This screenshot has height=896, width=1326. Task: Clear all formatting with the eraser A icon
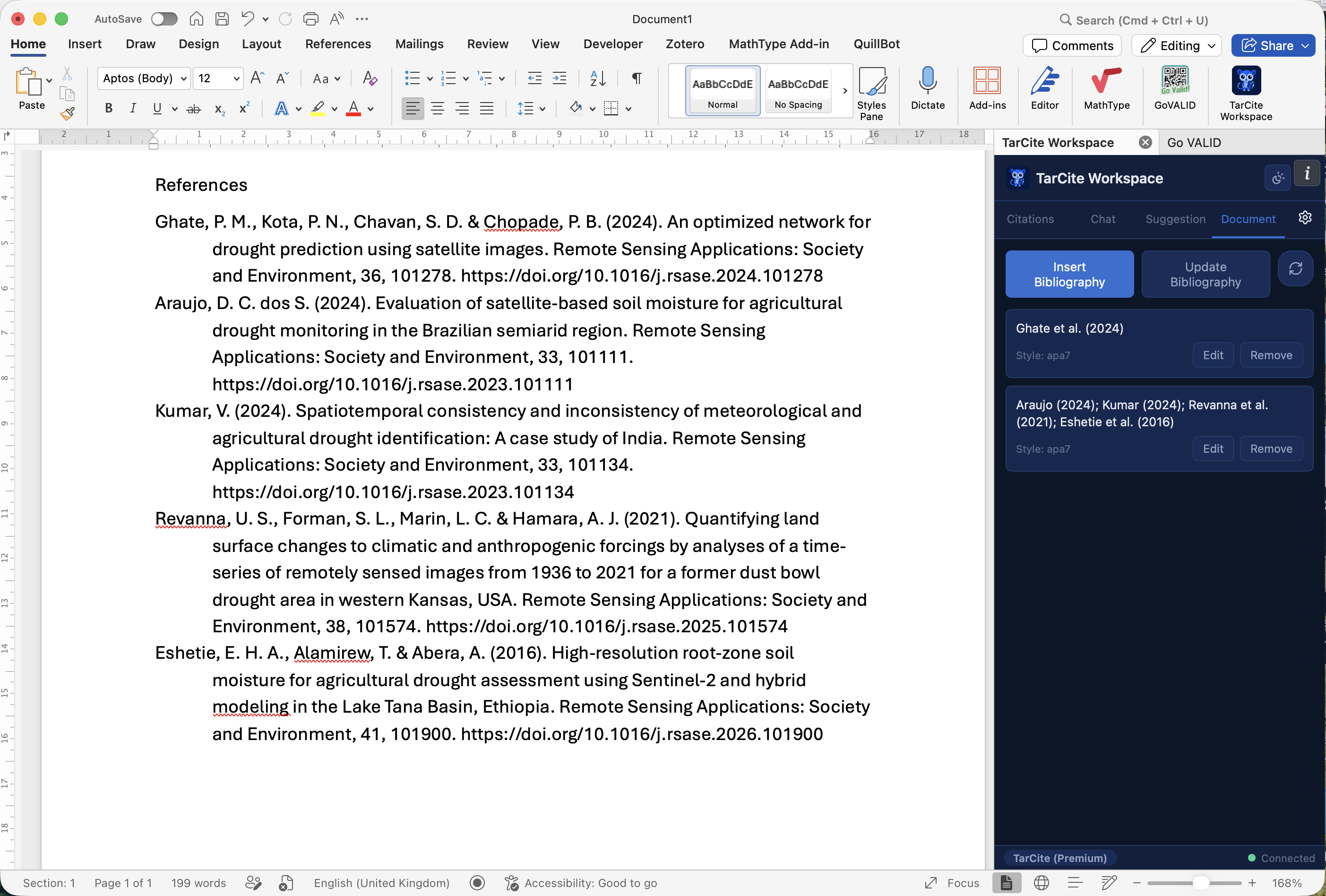click(370, 78)
